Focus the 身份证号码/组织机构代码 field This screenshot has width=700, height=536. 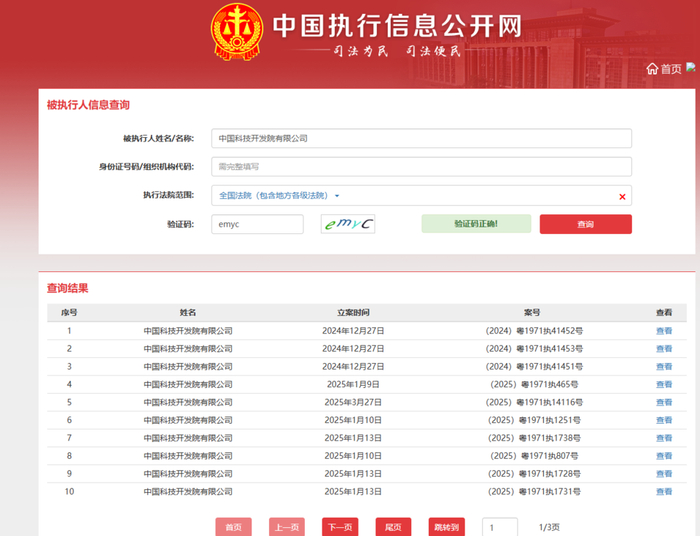(x=420, y=167)
